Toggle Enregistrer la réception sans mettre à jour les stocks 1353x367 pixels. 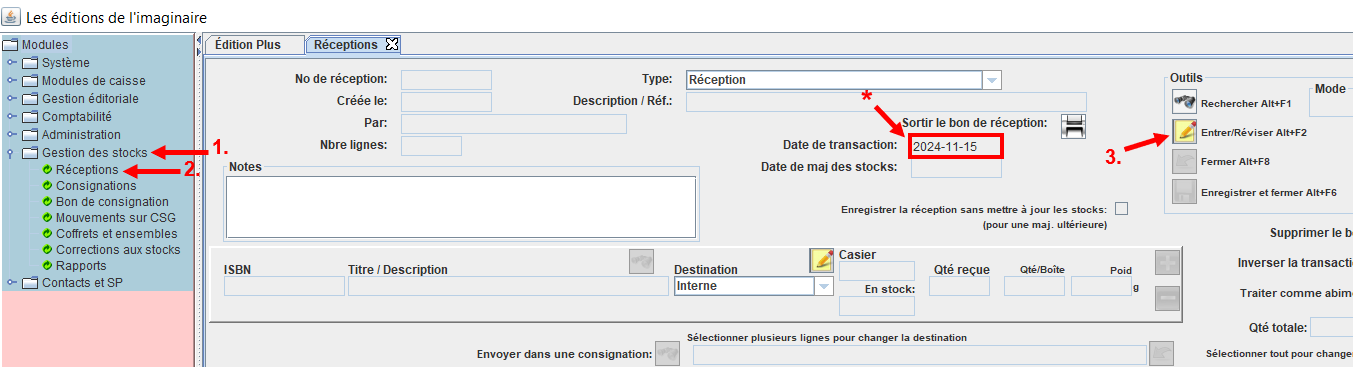click(x=1121, y=209)
